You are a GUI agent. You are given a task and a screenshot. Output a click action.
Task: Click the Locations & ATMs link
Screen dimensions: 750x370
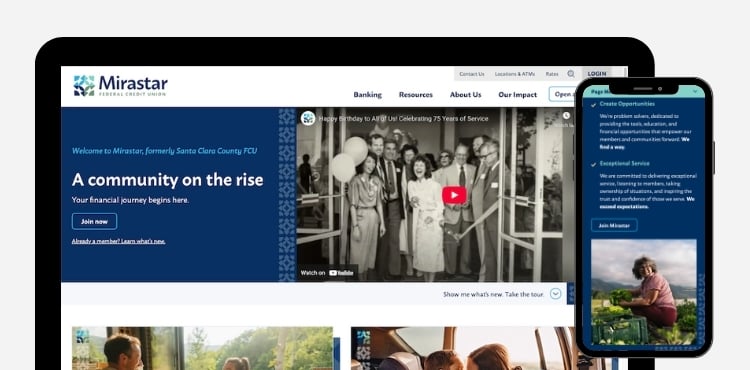515,74
